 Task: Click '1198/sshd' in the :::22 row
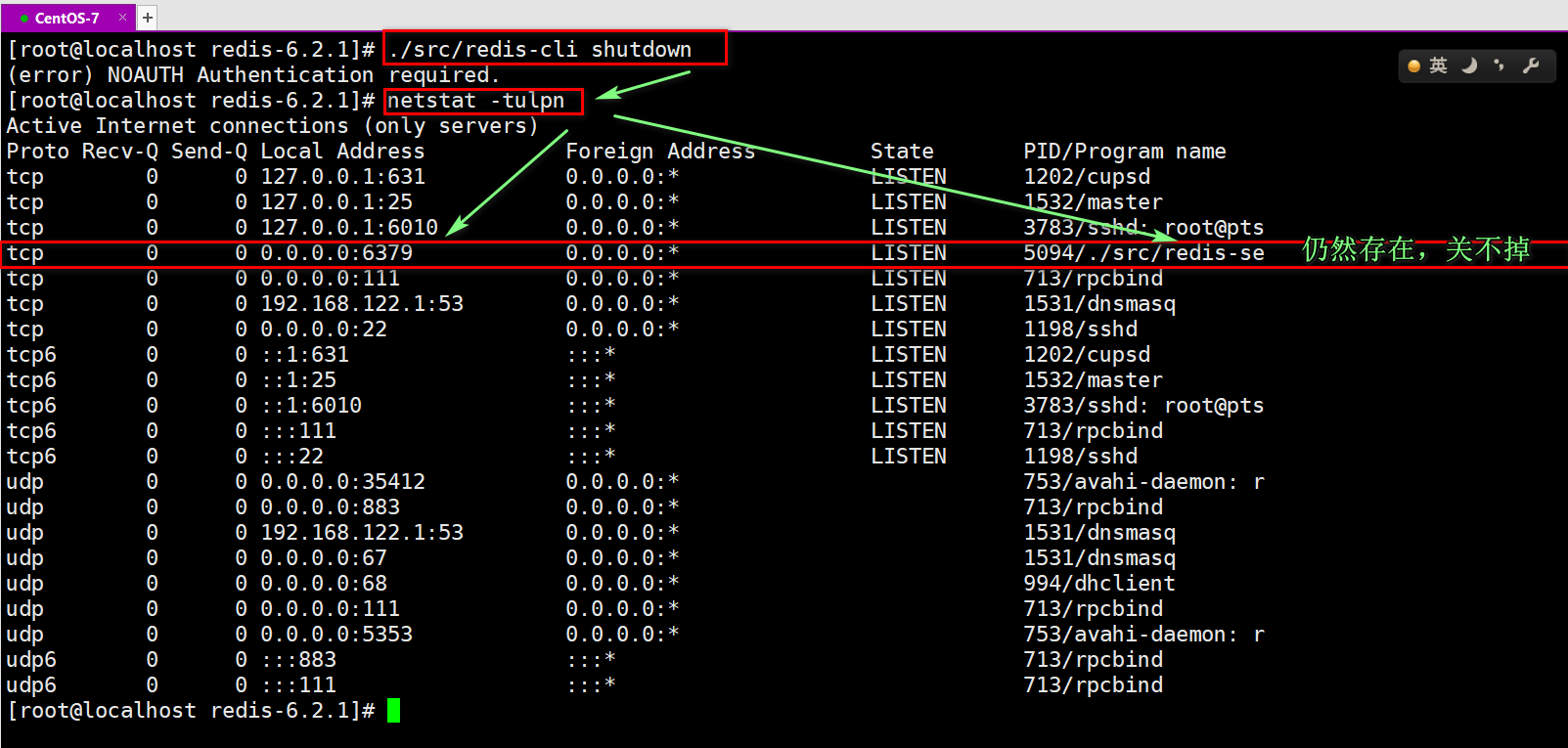(1080, 456)
